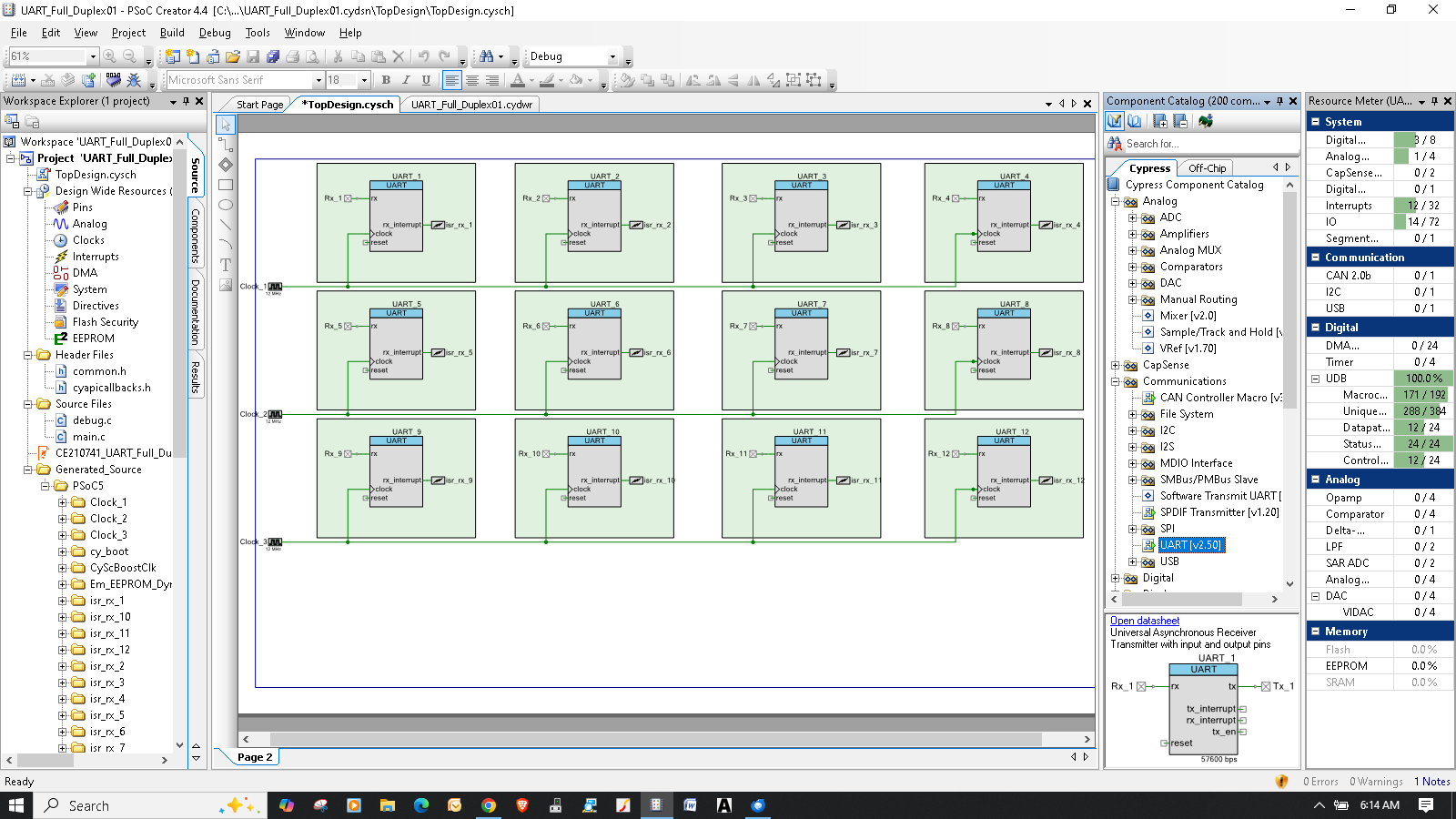1456x819 pixels.
Task: Toggle underline text formatting
Action: (426, 80)
